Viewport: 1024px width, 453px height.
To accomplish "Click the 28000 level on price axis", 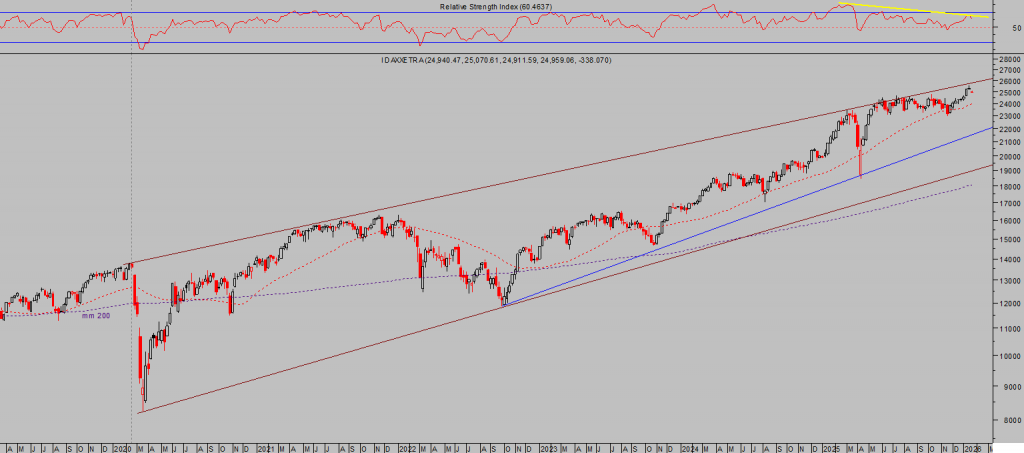I will (1007, 61).
